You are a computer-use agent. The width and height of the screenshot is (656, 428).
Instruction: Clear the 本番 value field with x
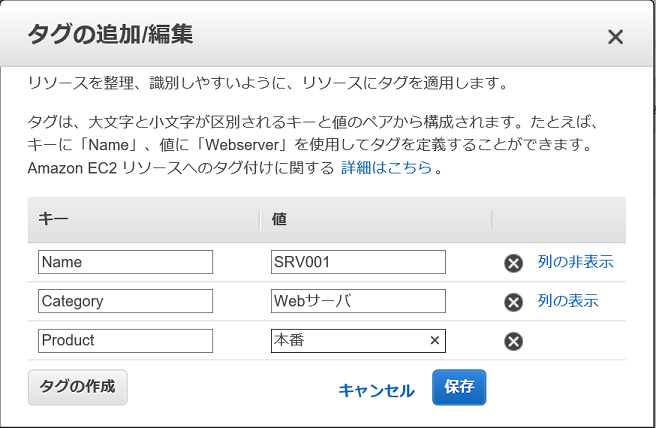pos(435,340)
